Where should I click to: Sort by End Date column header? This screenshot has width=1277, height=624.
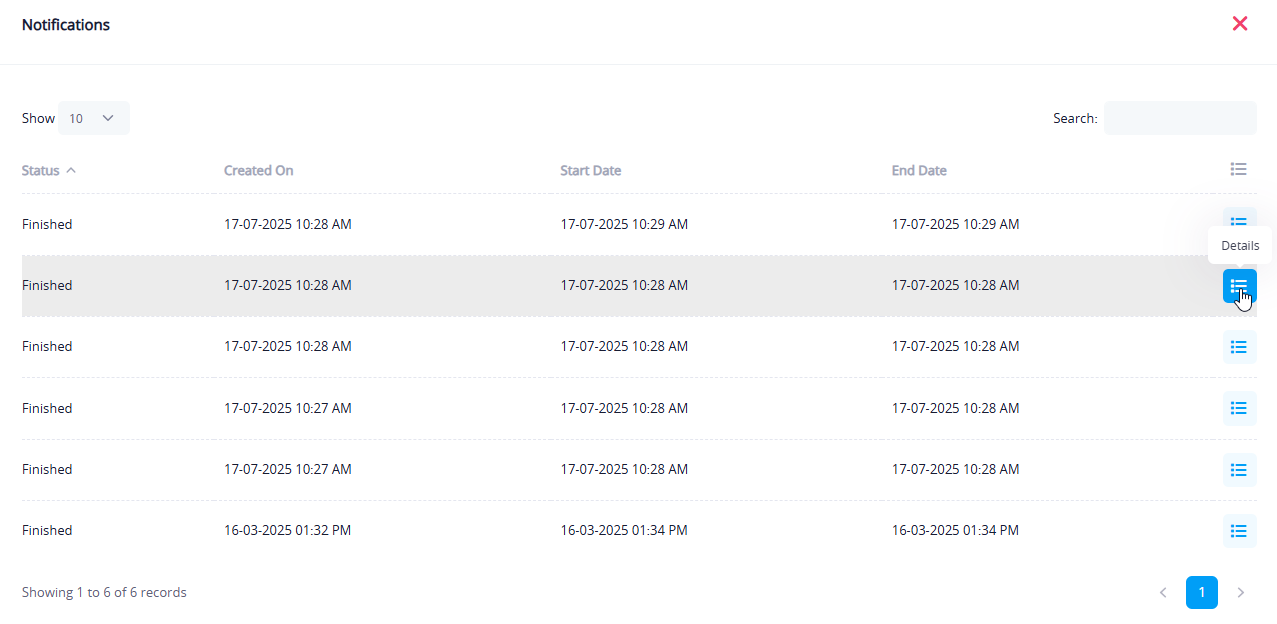click(x=918, y=170)
